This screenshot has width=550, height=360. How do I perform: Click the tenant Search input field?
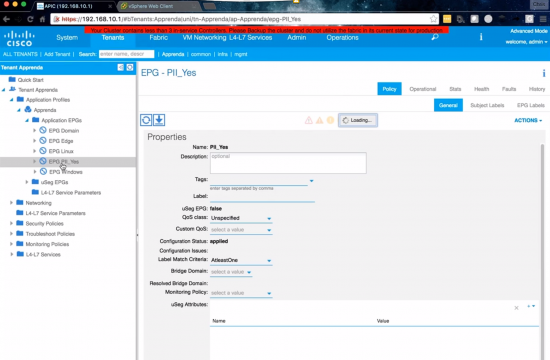(126, 54)
